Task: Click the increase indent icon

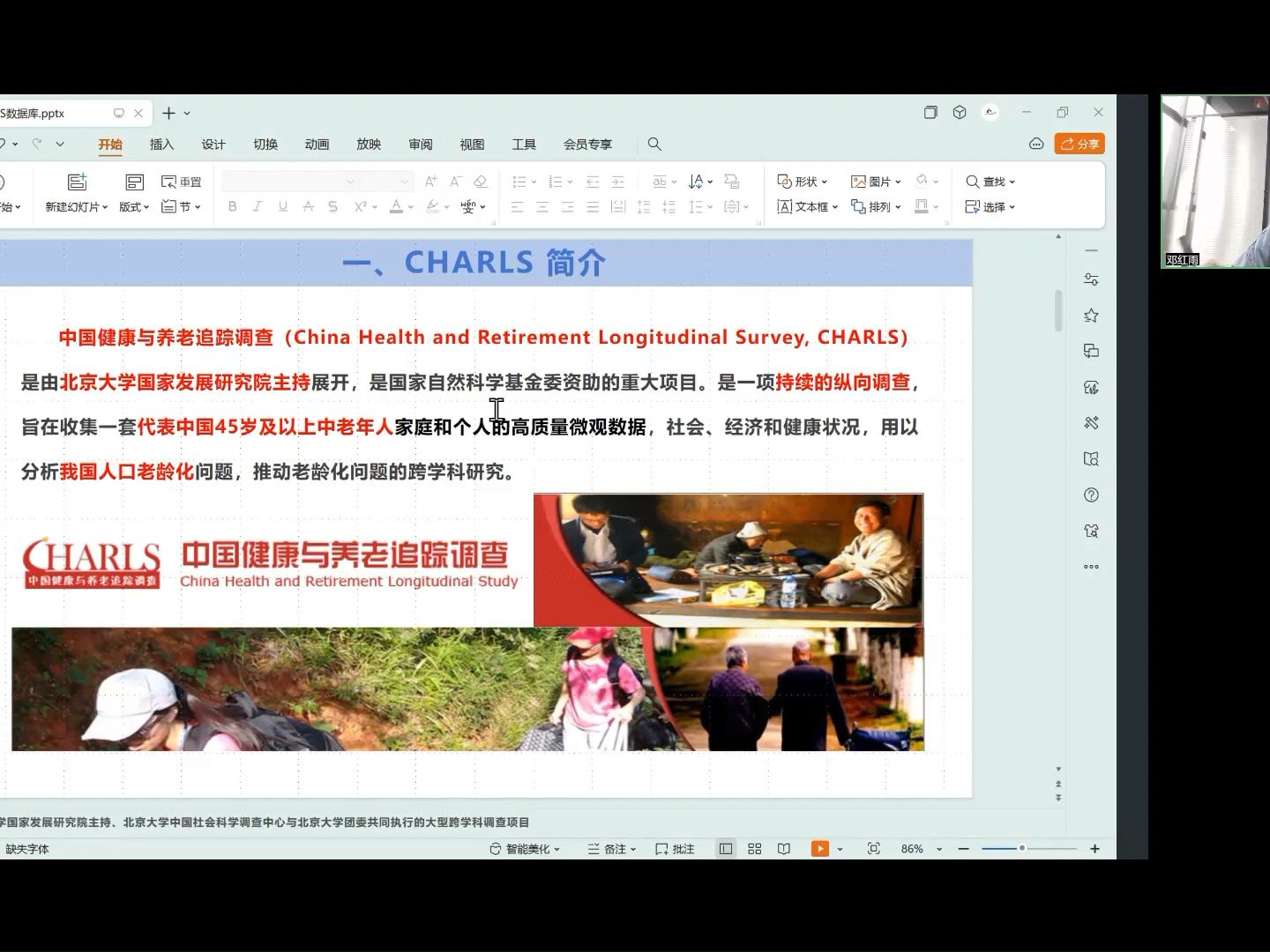Action: 618,182
